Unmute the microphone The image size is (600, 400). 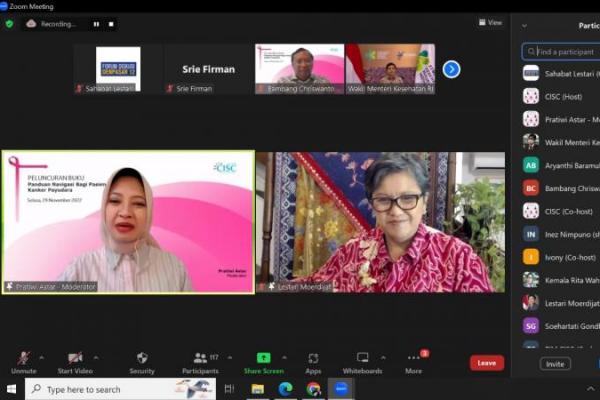pyautogui.click(x=23, y=358)
